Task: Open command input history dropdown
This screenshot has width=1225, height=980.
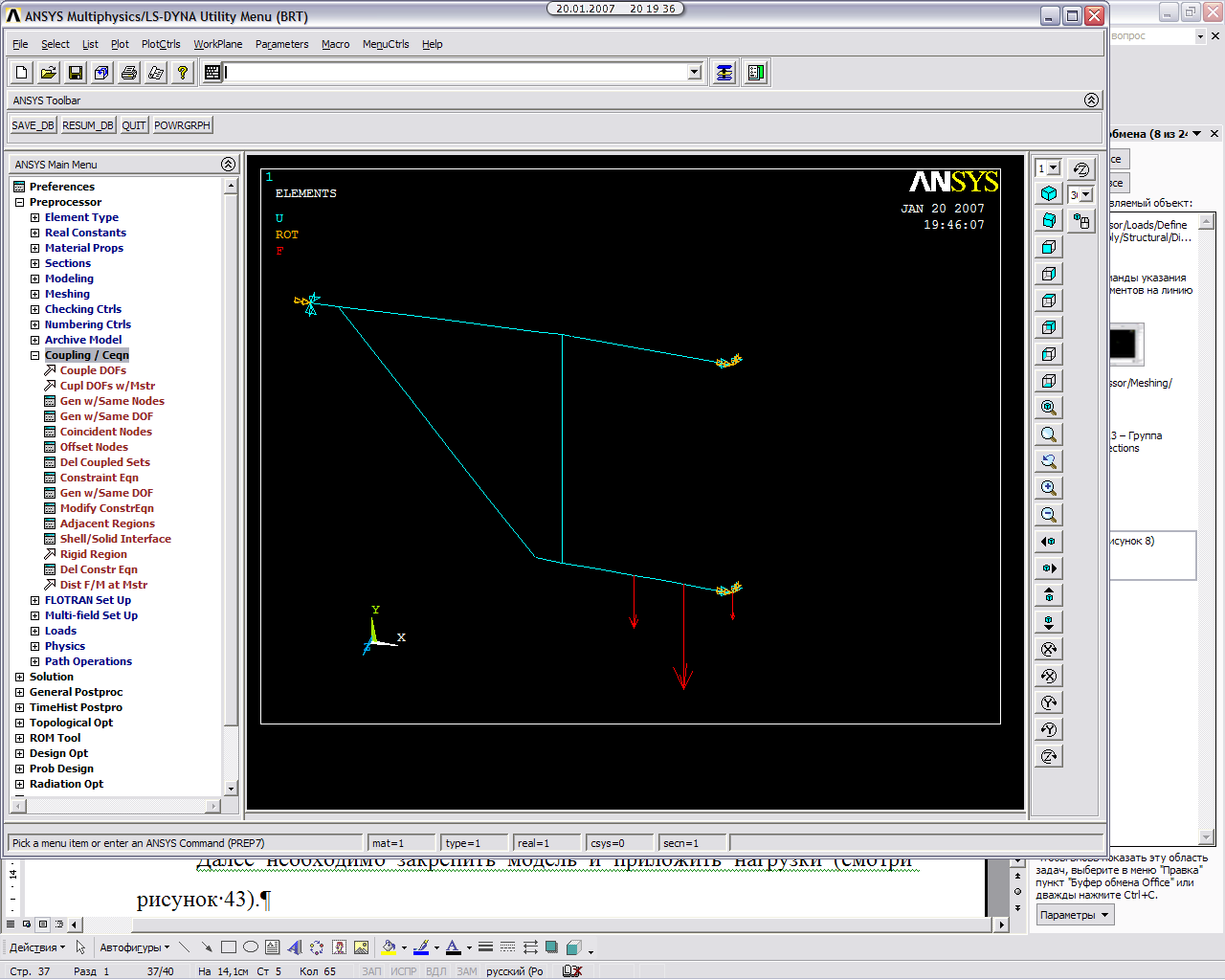Action: [x=695, y=73]
